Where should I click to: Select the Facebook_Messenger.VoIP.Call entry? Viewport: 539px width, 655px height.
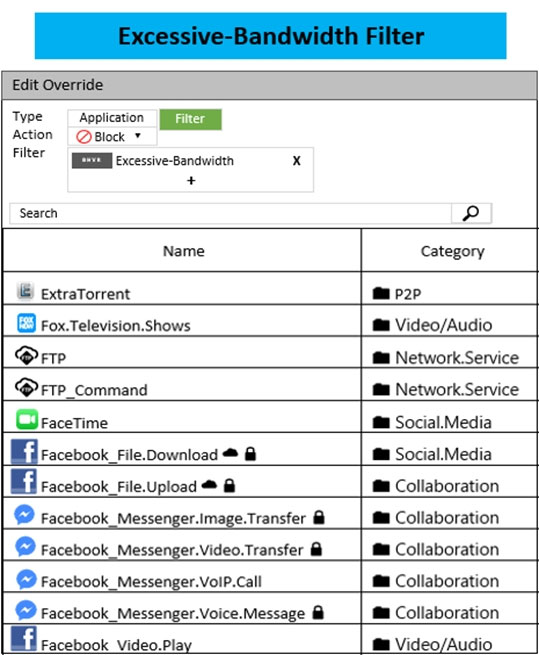pos(270,576)
